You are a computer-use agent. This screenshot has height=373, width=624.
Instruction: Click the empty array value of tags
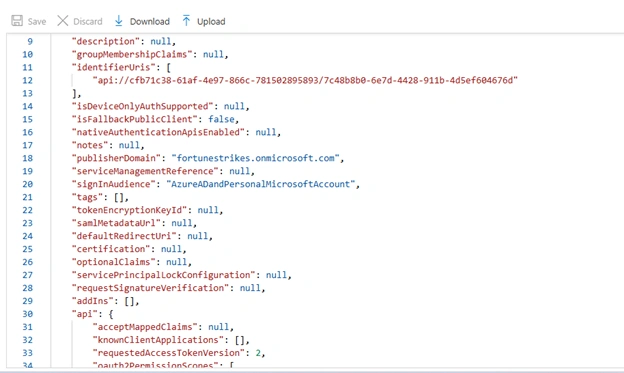[119, 197]
